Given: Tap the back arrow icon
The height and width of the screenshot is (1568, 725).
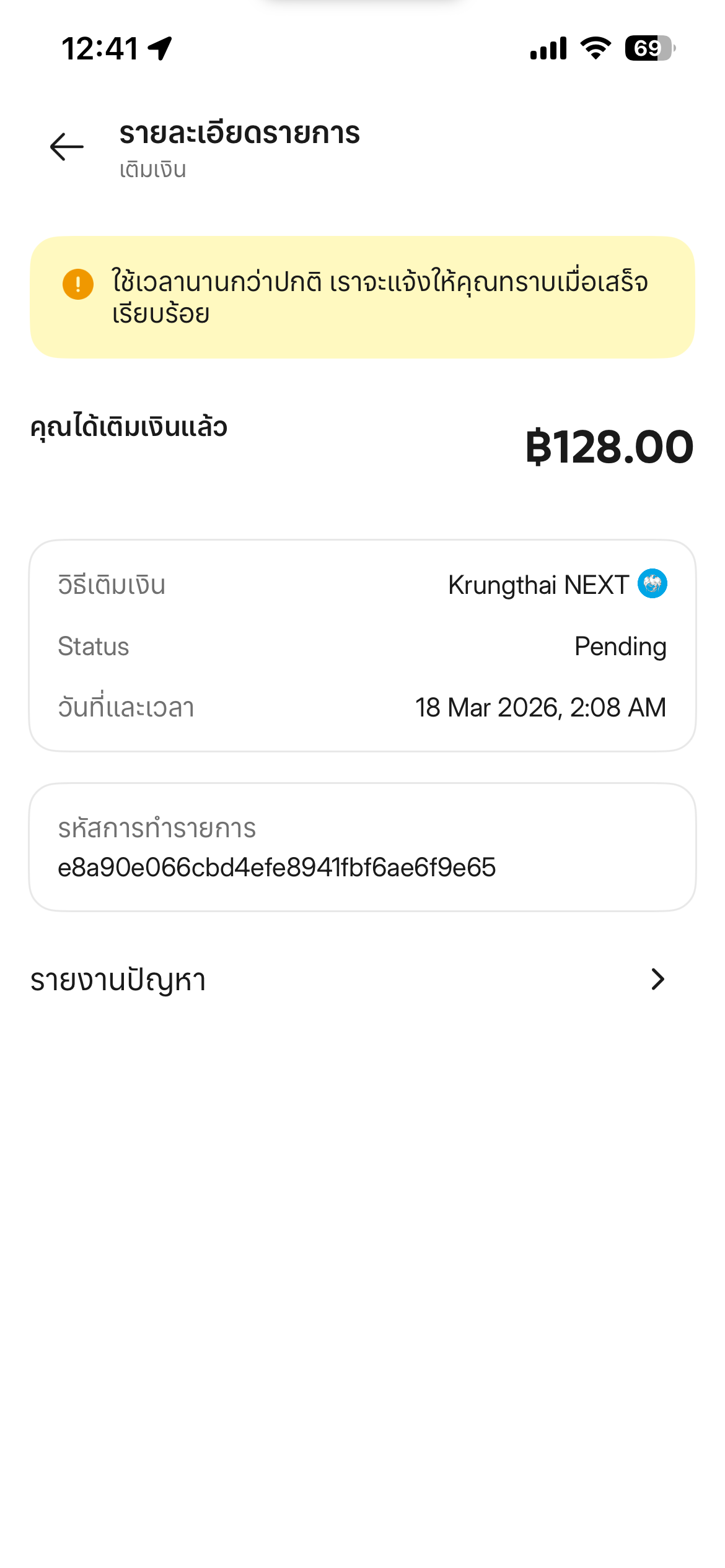Looking at the screenshot, I should [67, 147].
